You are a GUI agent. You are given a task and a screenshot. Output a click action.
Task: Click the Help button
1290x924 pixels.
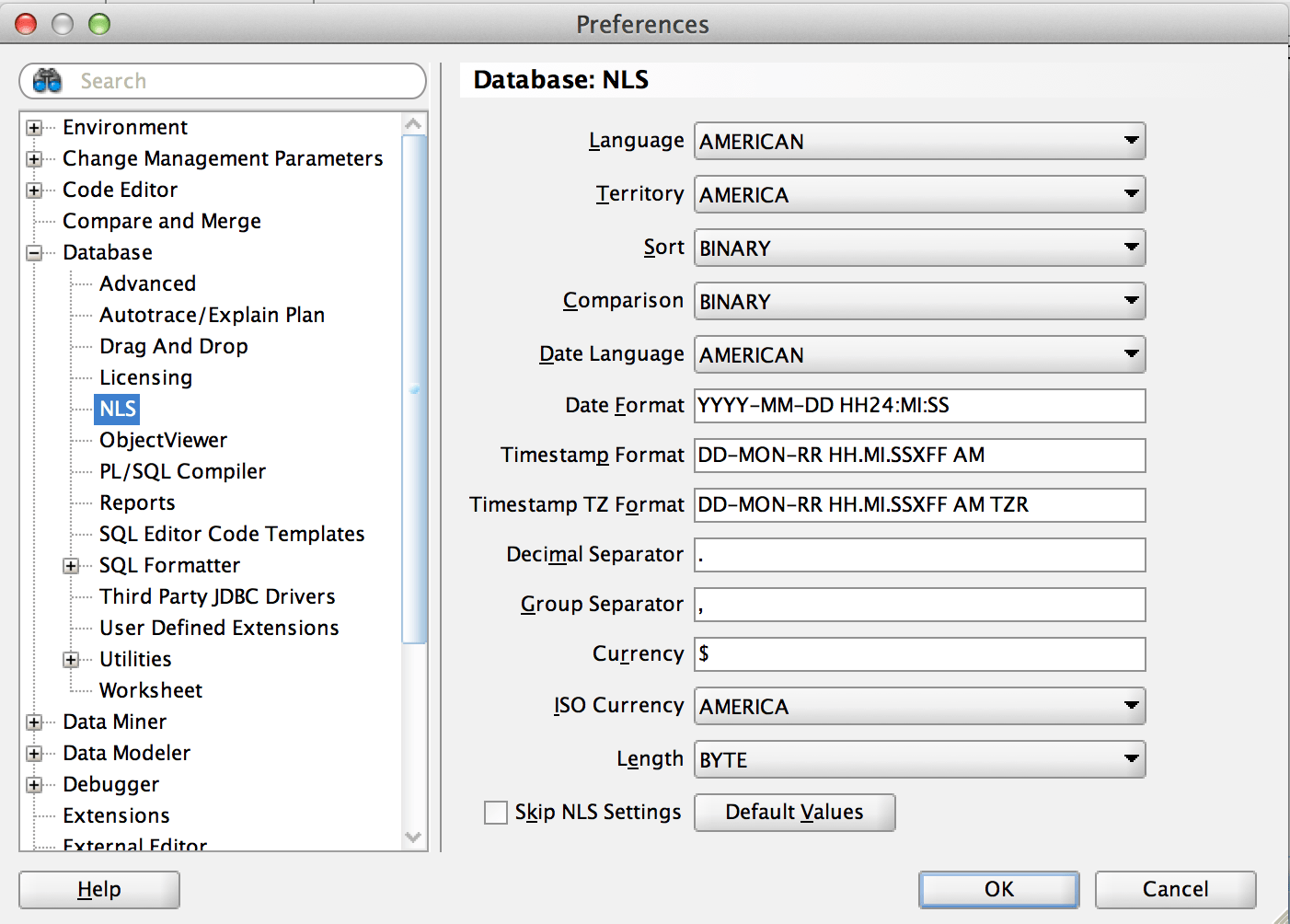(x=98, y=889)
